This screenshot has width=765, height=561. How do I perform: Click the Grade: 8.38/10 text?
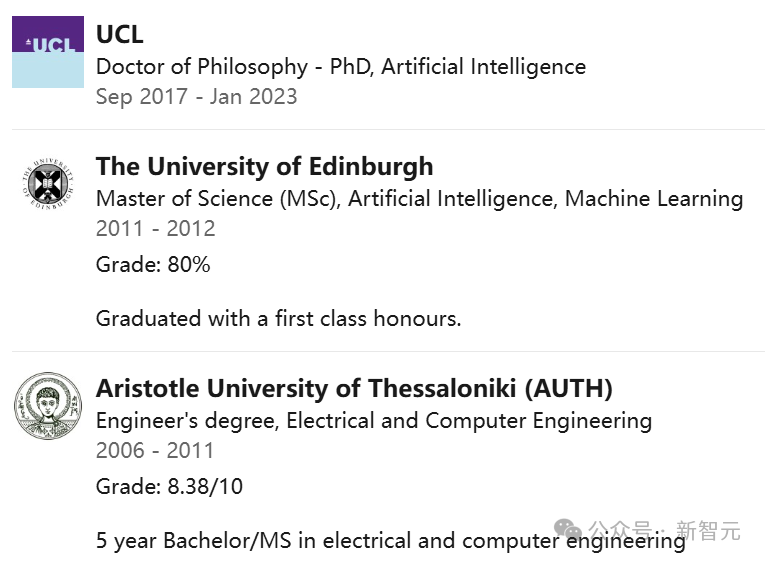pyautogui.click(x=169, y=487)
